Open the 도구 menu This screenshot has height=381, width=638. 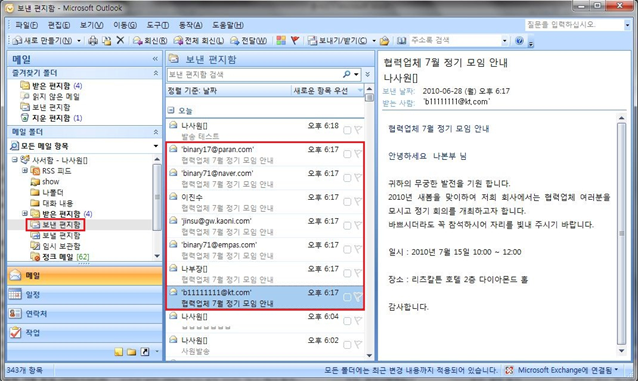pyautogui.click(x=157, y=25)
